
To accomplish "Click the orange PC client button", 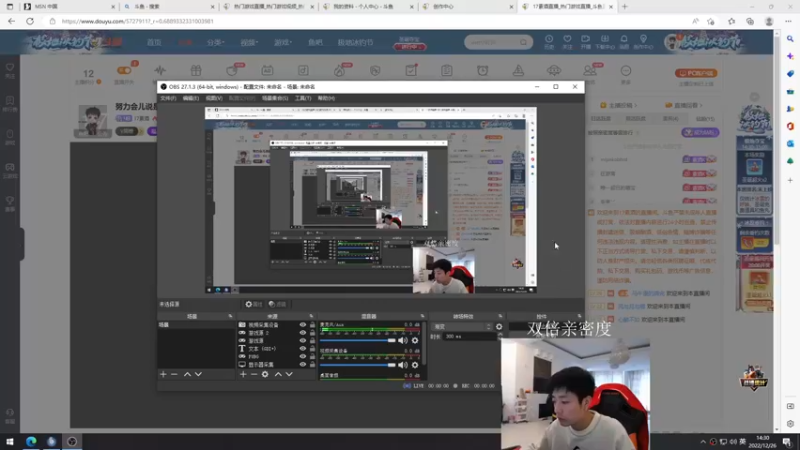I will (696, 73).
